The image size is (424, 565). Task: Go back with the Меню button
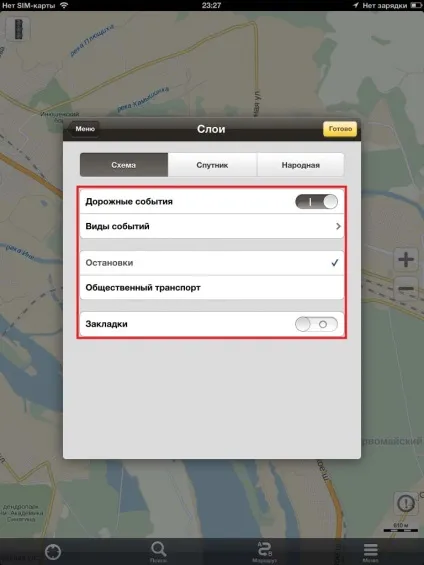(x=84, y=129)
